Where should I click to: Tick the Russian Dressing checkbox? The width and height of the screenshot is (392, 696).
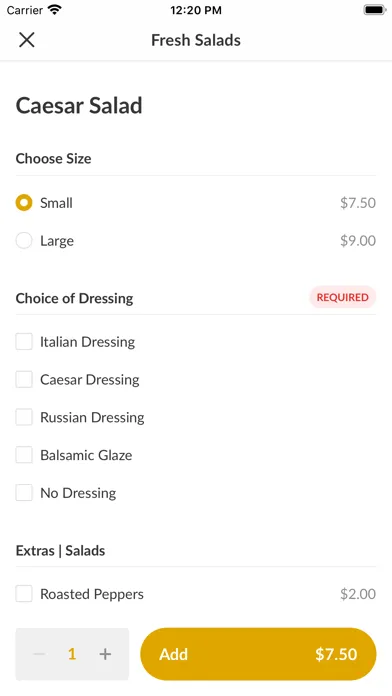pos(24,417)
